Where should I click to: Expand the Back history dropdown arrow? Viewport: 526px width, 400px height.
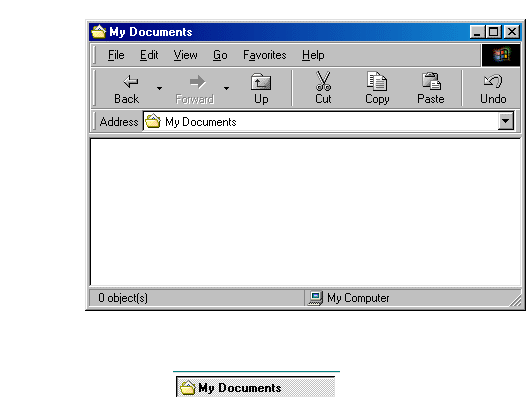[159, 89]
